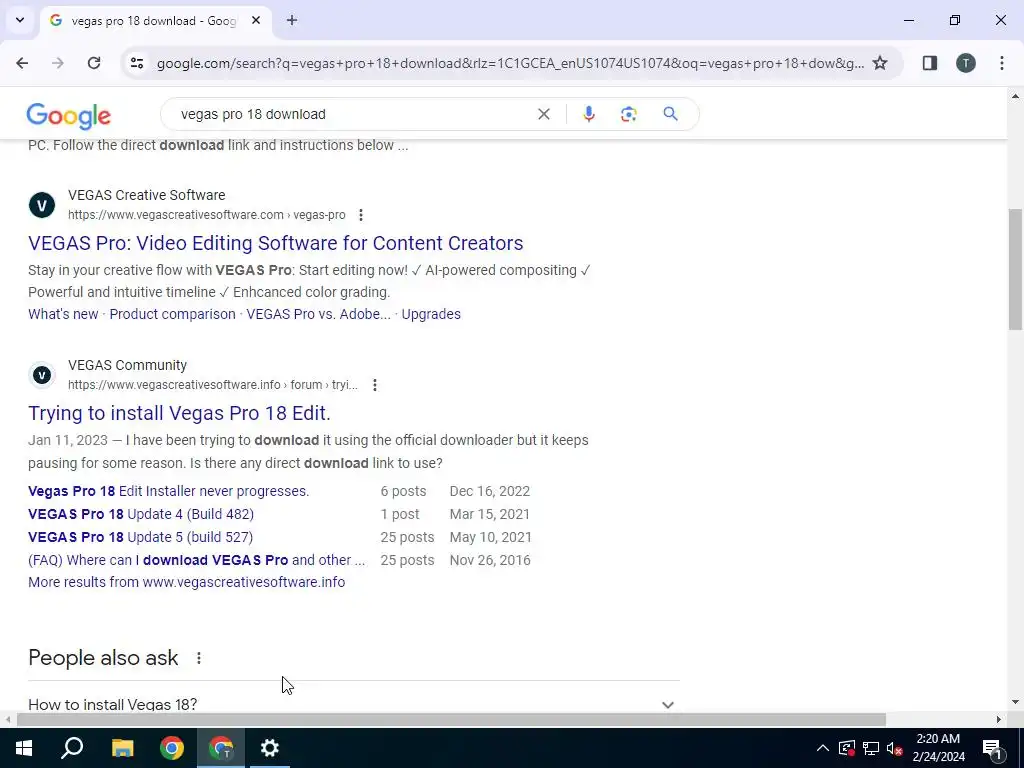Close the vegas pro 18 download tab
This screenshot has height=768, width=1024.
coord(256,20)
